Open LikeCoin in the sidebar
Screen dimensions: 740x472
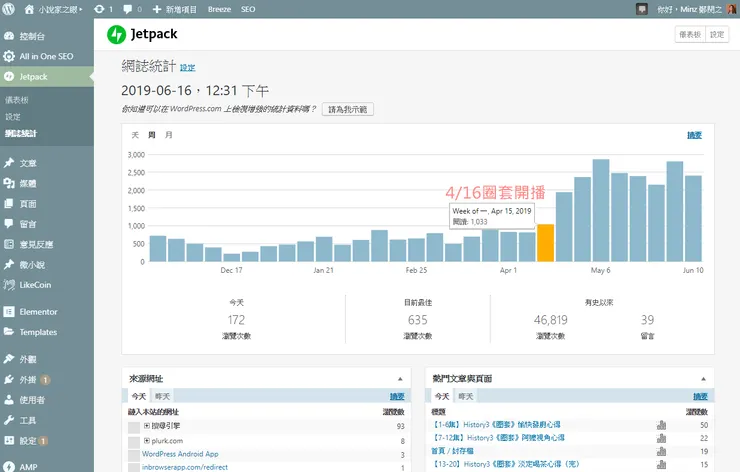tap(38, 285)
